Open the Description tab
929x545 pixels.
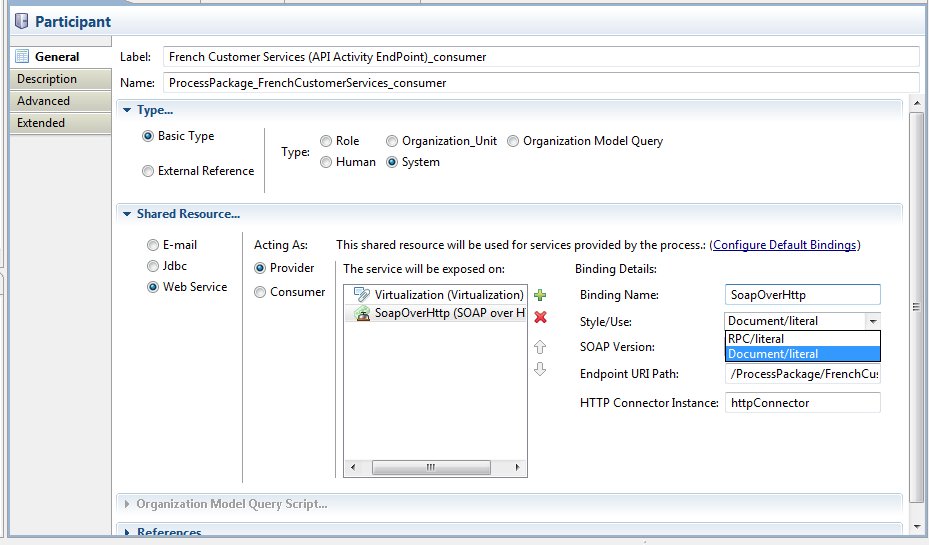pyautogui.click(x=60, y=79)
